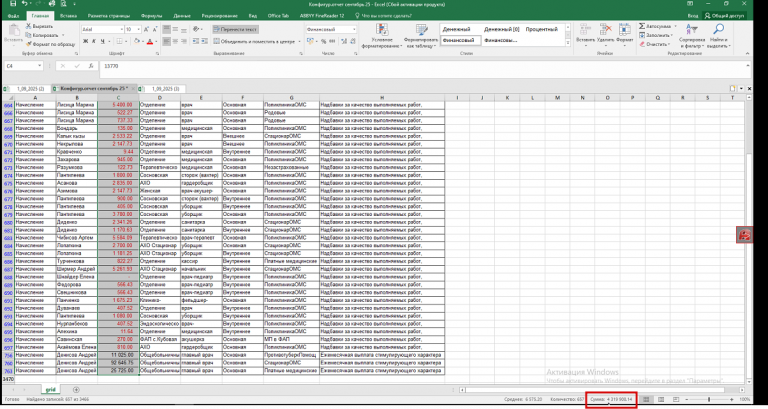Switch to the 1_09_2025 (3) workbook tab
The height and width of the screenshot is (409, 768).
(x=165, y=89)
